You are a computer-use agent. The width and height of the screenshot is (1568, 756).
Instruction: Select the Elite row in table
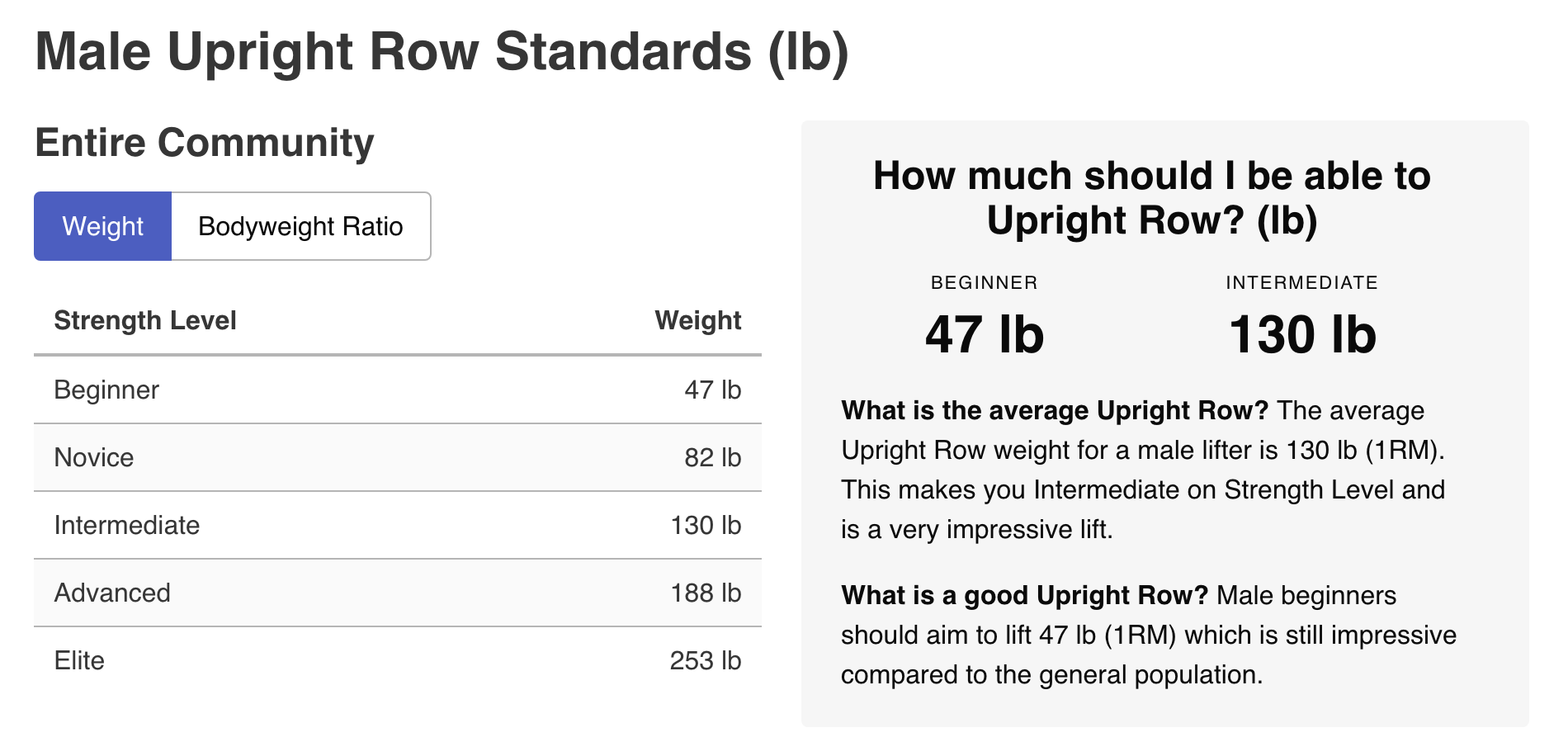point(397,660)
